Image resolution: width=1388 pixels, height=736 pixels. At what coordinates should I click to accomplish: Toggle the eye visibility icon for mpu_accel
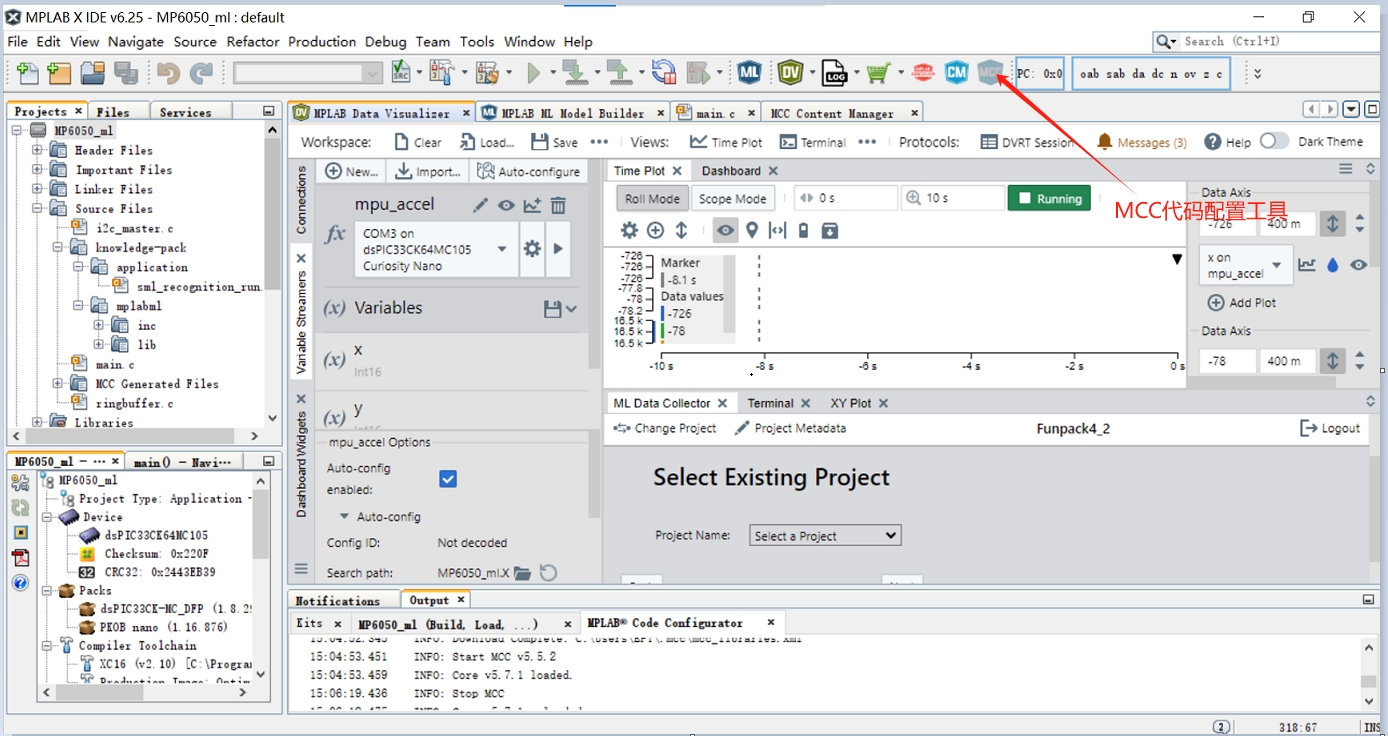(x=506, y=205)
